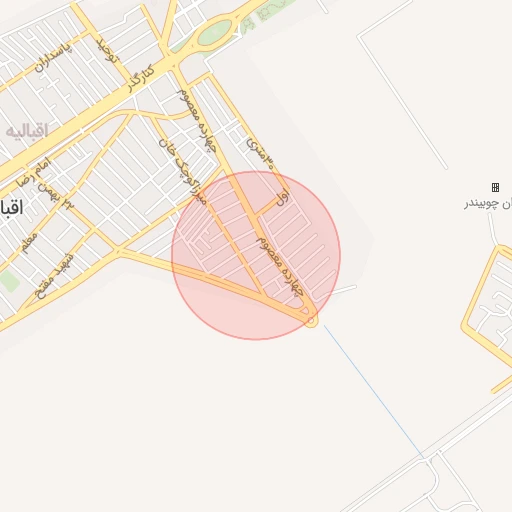Image resolution: width=512 pixels, height=512 pixels.
Task: Click the ۲۲ بهمن street label
Action: (56, 196)
